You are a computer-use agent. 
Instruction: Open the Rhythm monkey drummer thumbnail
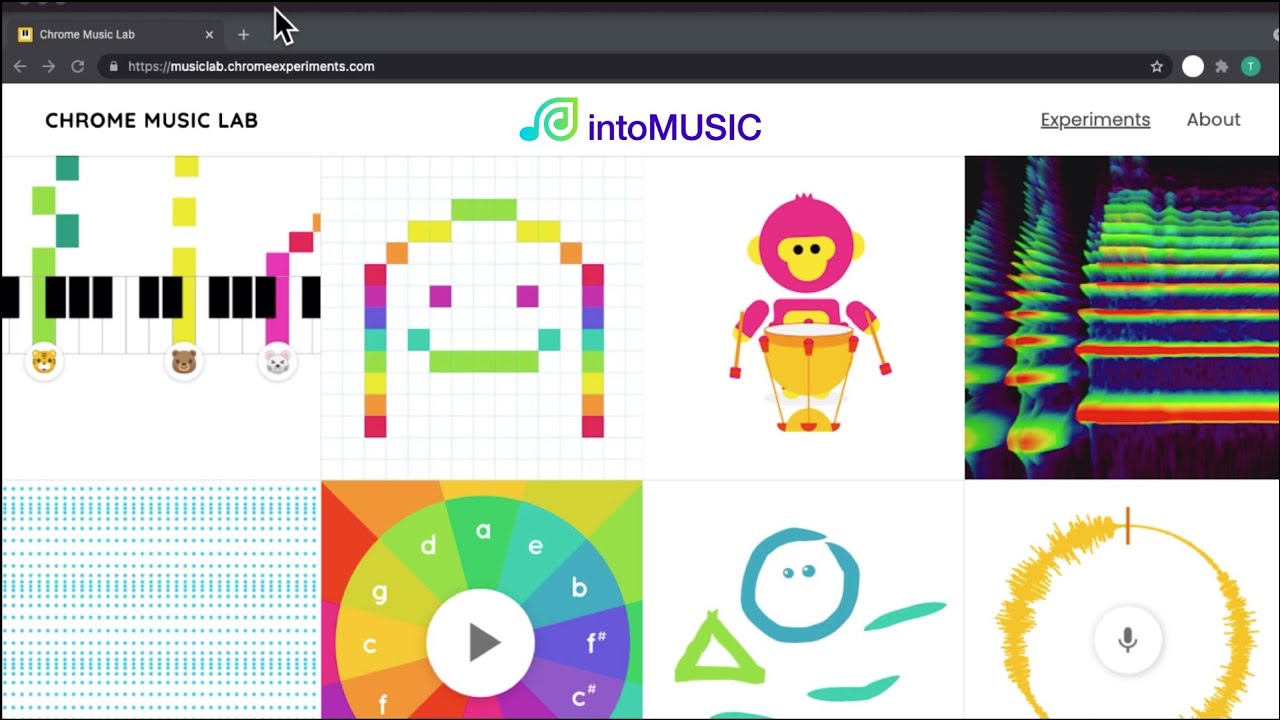pos(804,317)
